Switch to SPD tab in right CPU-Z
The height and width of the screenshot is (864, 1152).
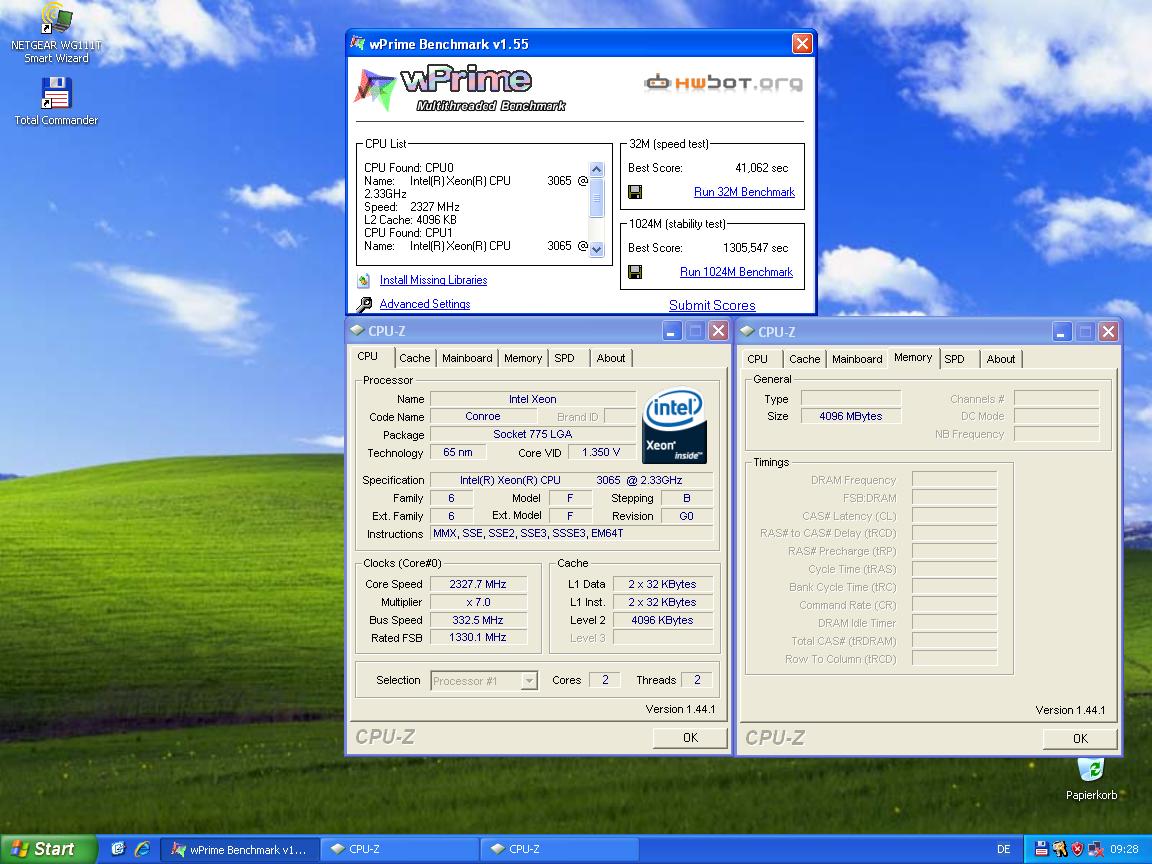click(x=954, y=359)
